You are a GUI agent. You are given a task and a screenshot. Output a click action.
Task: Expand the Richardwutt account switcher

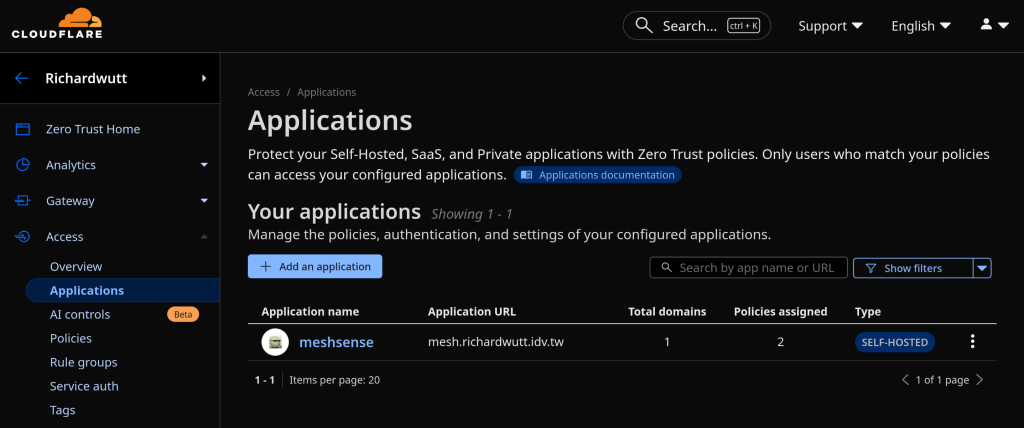tap(204, 78)
